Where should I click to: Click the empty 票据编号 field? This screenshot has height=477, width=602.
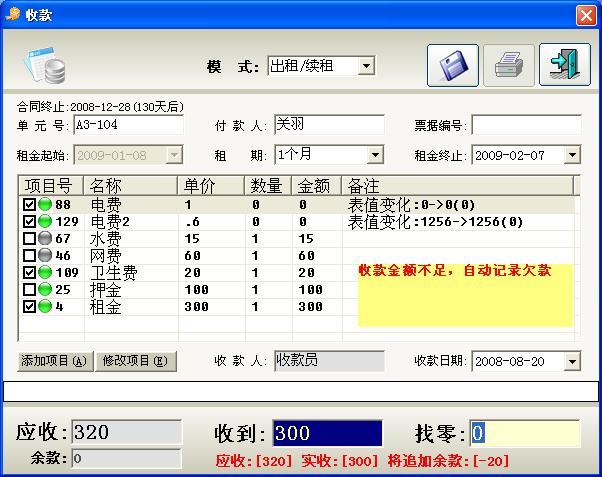[x=526, y=125]
